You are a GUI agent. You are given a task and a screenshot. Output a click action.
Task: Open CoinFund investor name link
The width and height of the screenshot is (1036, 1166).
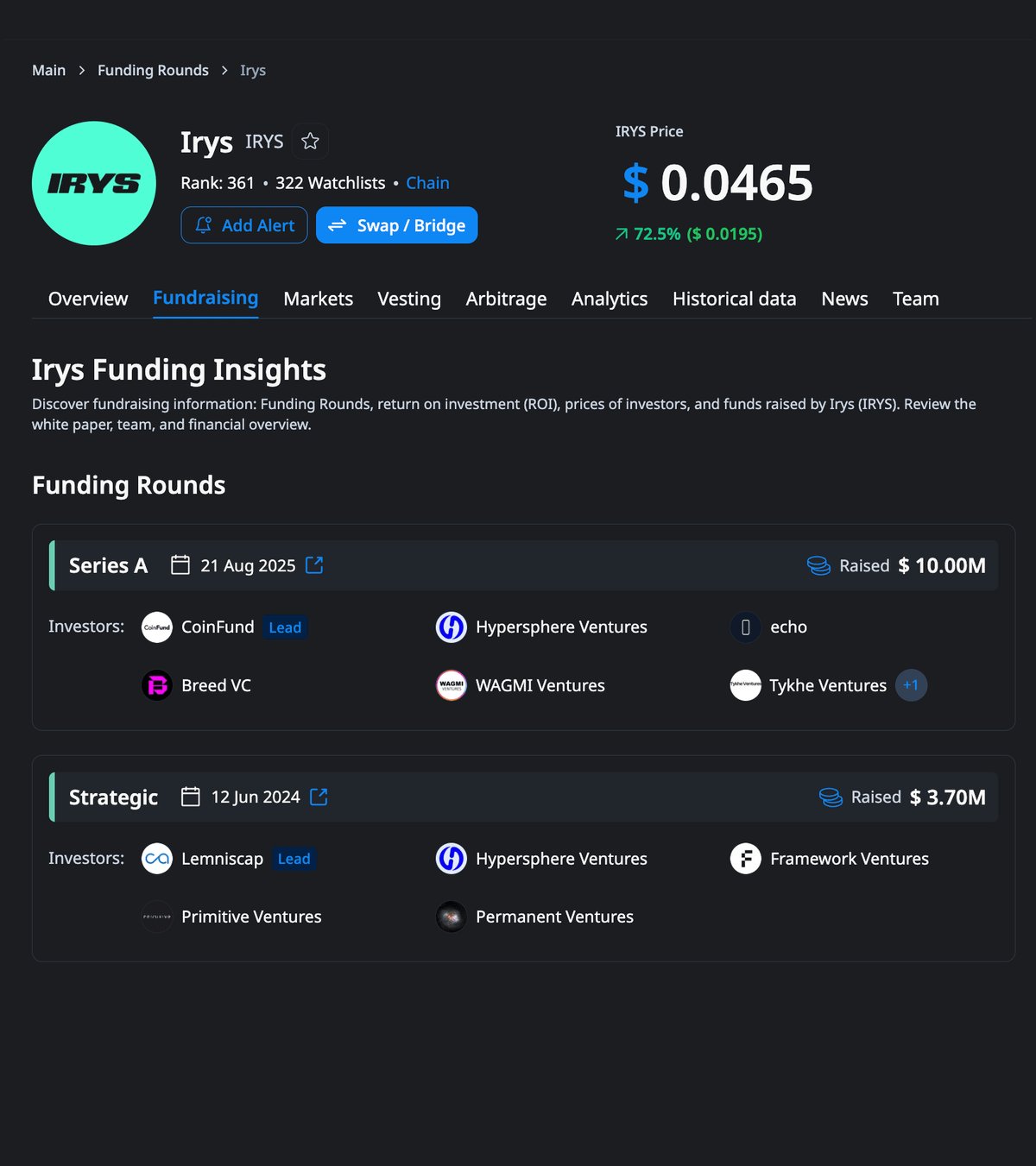pyautogui.click(x=218, y=627)
